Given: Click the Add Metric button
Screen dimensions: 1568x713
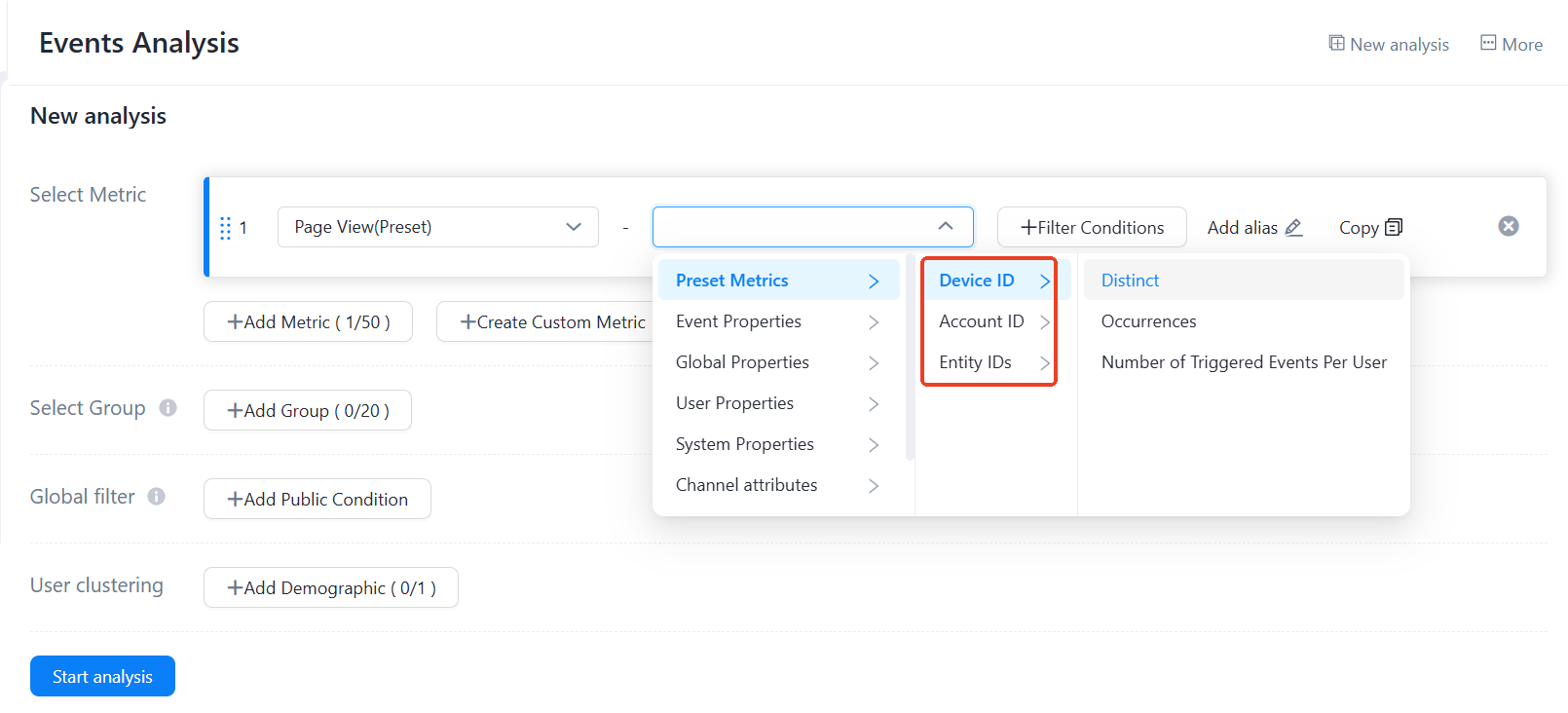Looking at the screenshot, I should click(308, 322).
